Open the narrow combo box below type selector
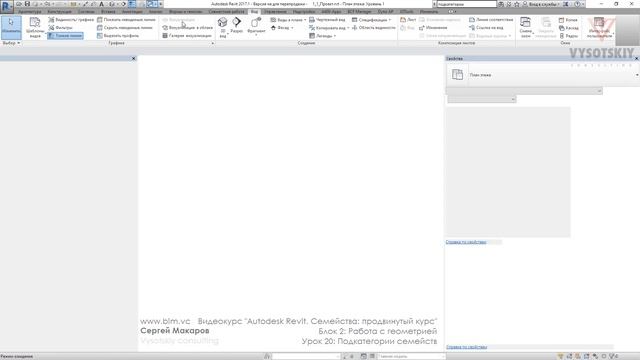Viewport: 640px width, 360px height. (482, 99)
